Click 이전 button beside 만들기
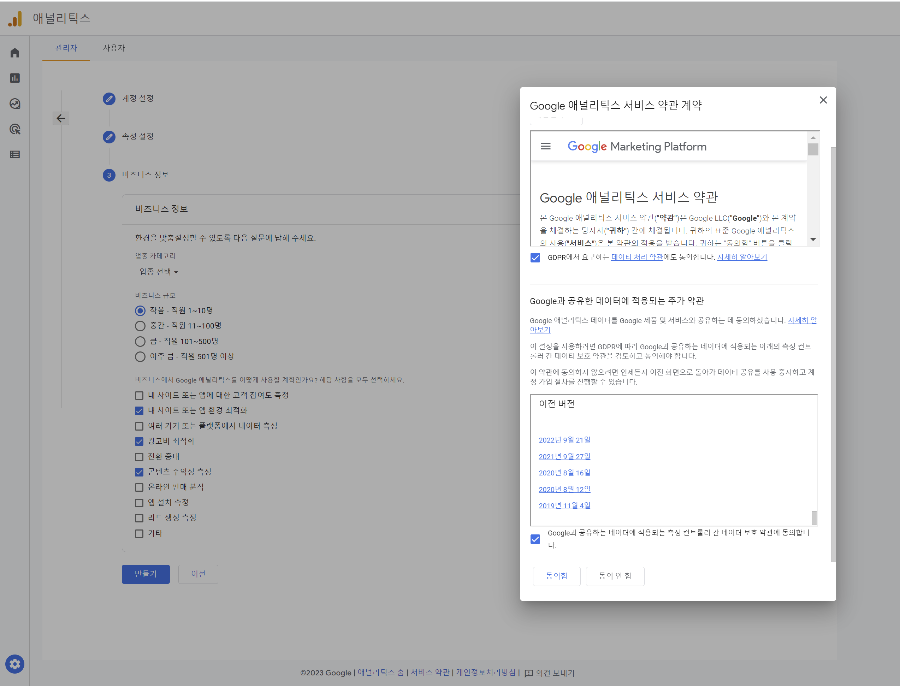Image resolution: width=900 pixels, height=686 pixels. 198,574
